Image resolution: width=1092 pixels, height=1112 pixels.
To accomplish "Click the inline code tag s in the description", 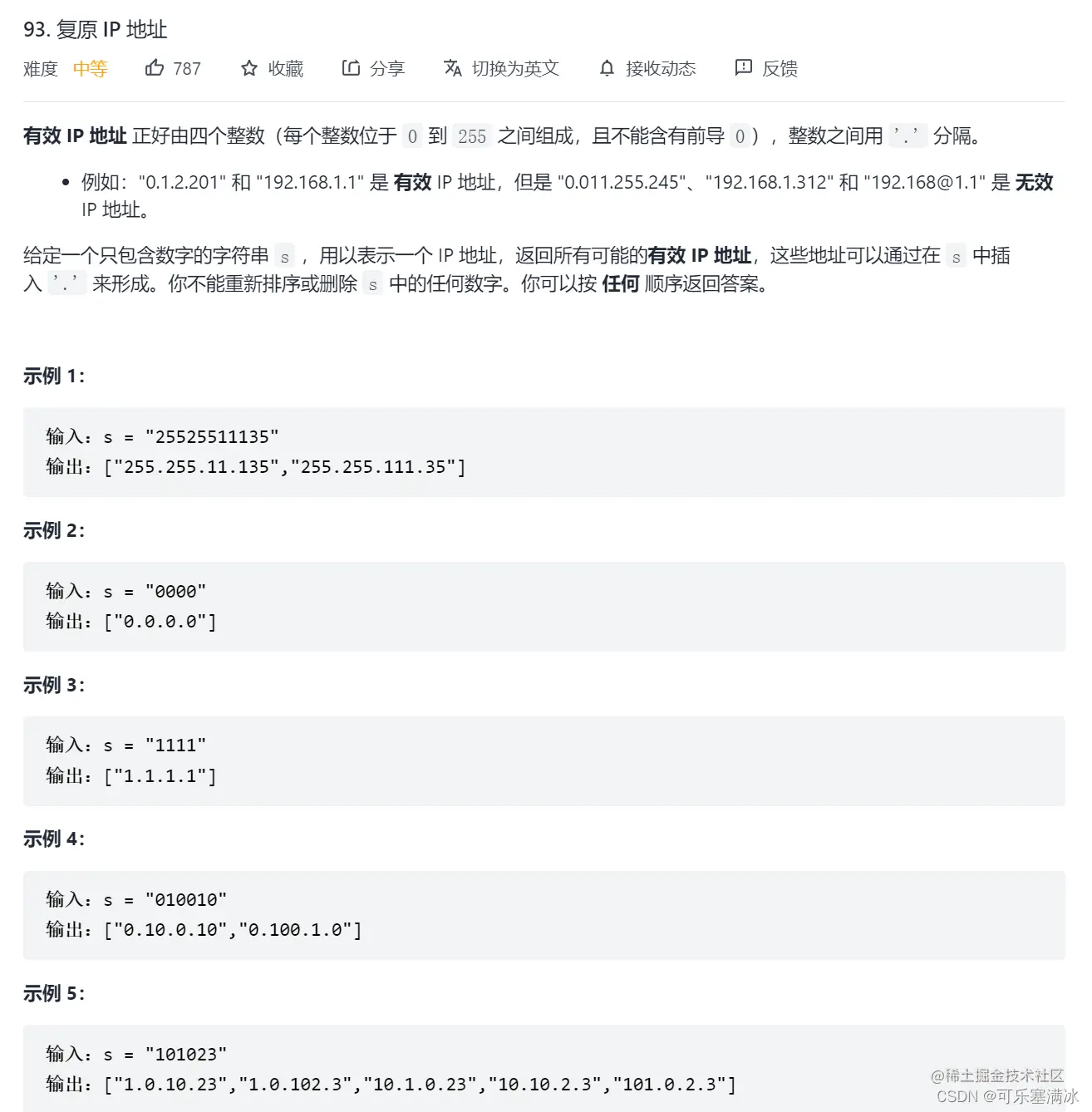I will (x=285, y=256).
